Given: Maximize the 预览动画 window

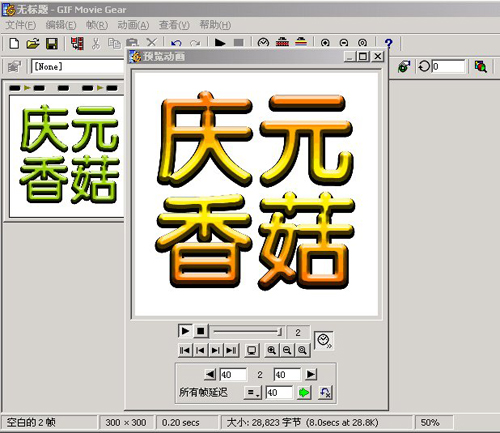Looking at the screenshot, I should pyautogui.click(x=363, y=56).
